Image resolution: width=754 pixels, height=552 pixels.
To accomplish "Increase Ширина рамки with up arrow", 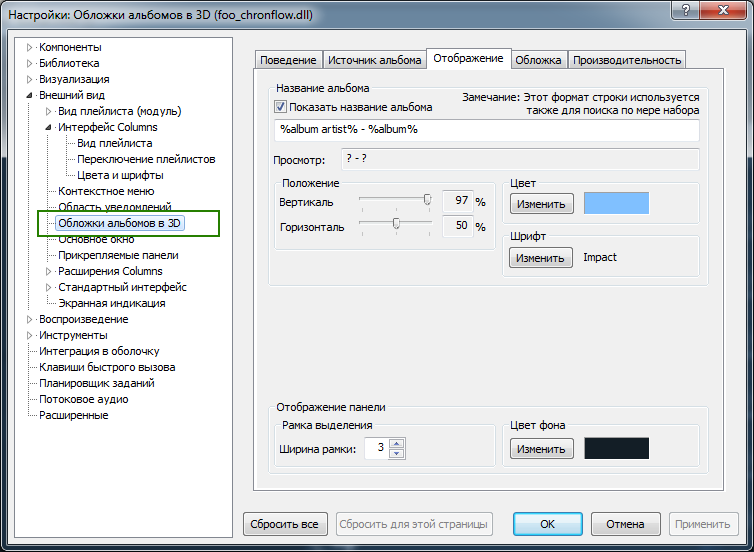I will (x=397, y=443).
